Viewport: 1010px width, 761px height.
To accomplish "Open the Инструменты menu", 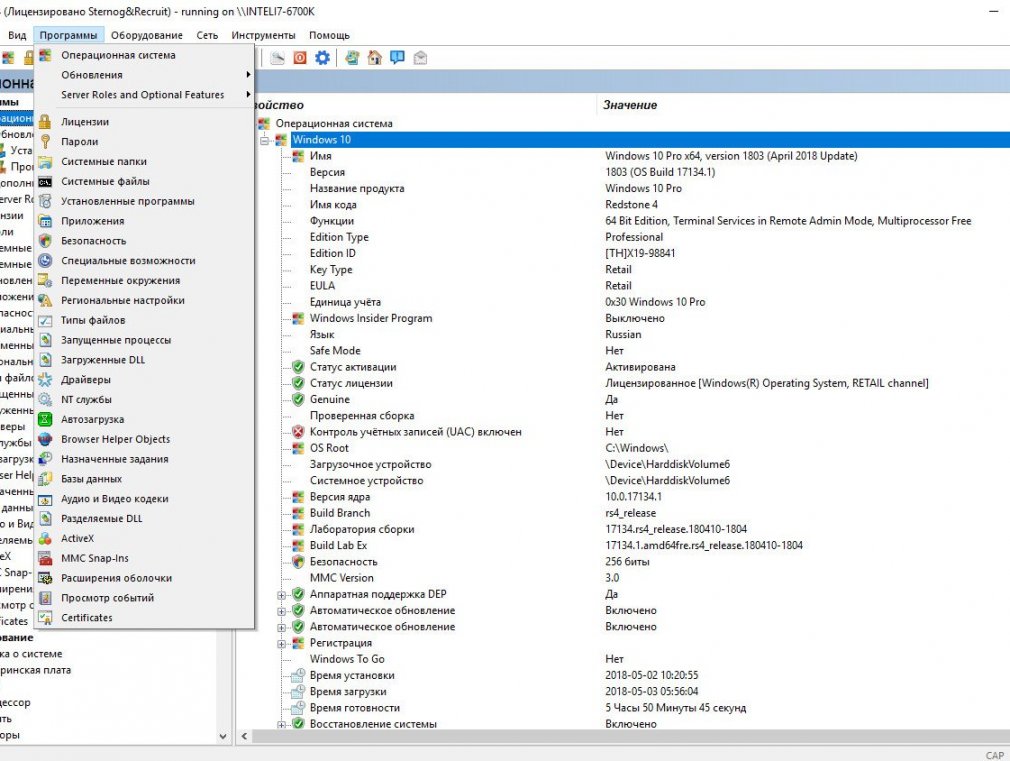I will [x=263, y=35].
